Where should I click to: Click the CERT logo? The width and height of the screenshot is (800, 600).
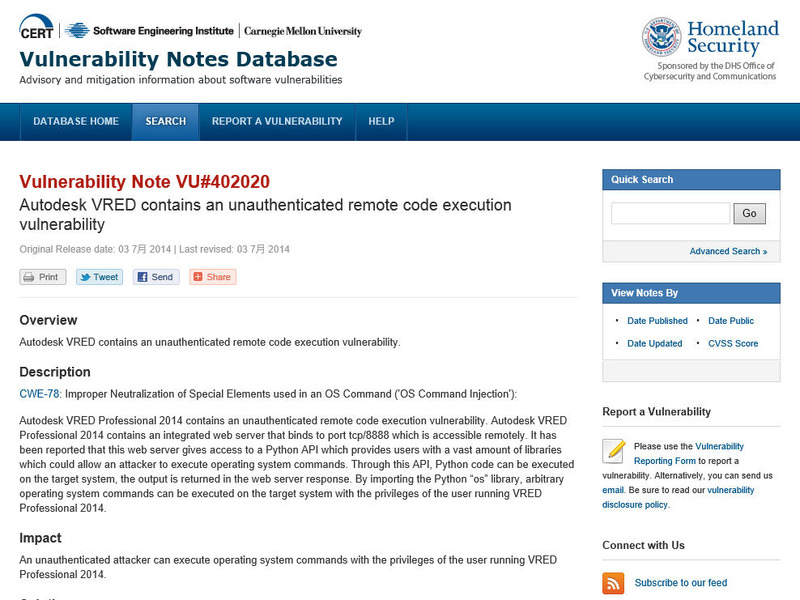(x=38, y=30)
